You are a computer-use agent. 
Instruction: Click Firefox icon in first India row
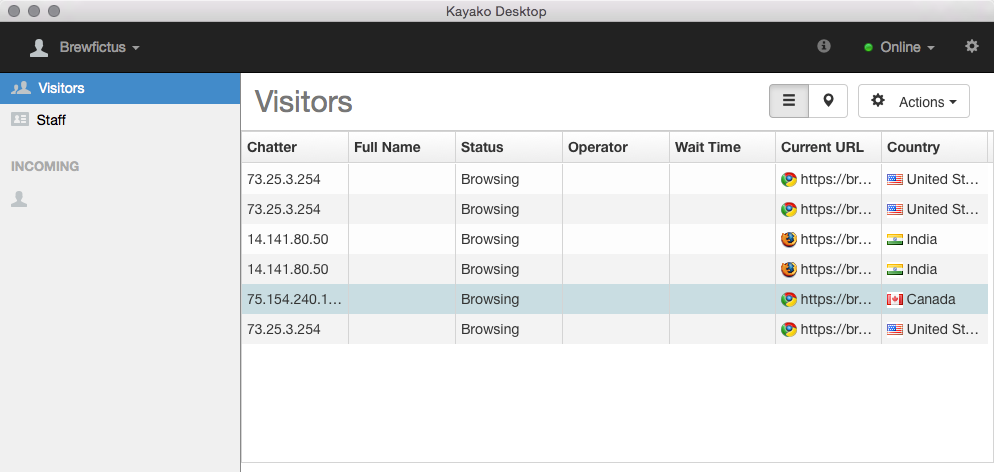tap(789, 239)
